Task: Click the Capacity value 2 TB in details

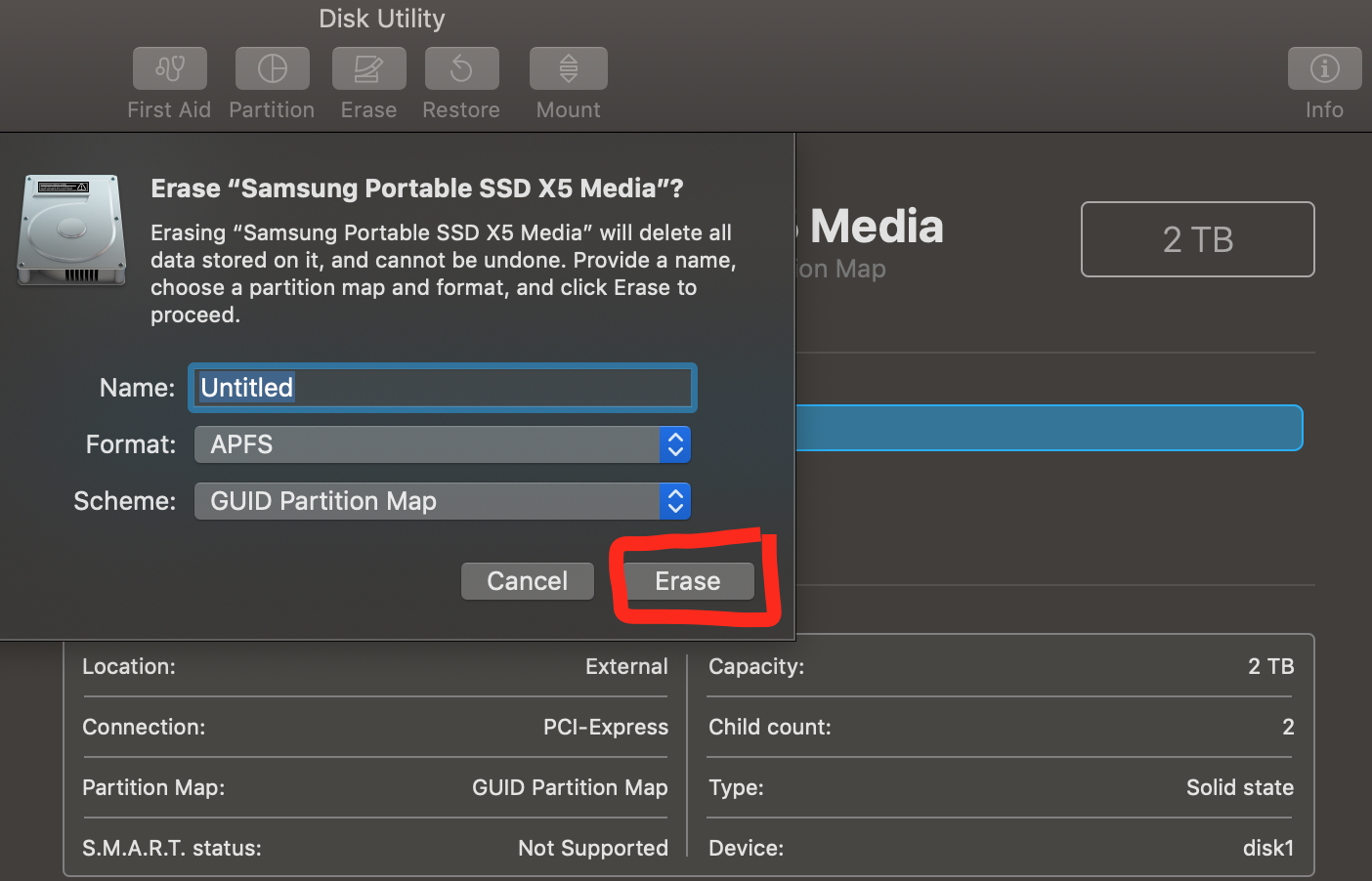Action: click(x=1271, y=666)
